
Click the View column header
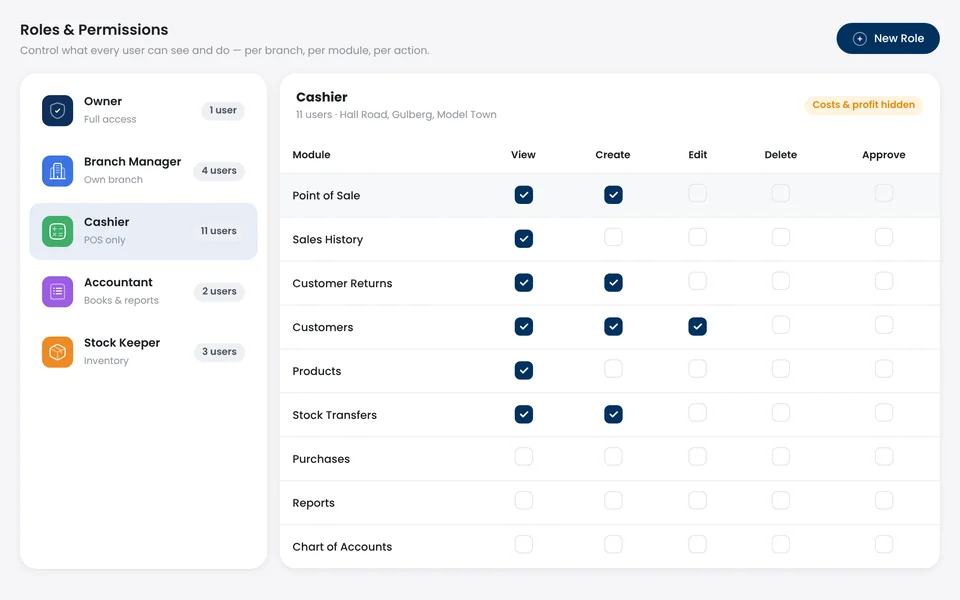tap(523, 155)
